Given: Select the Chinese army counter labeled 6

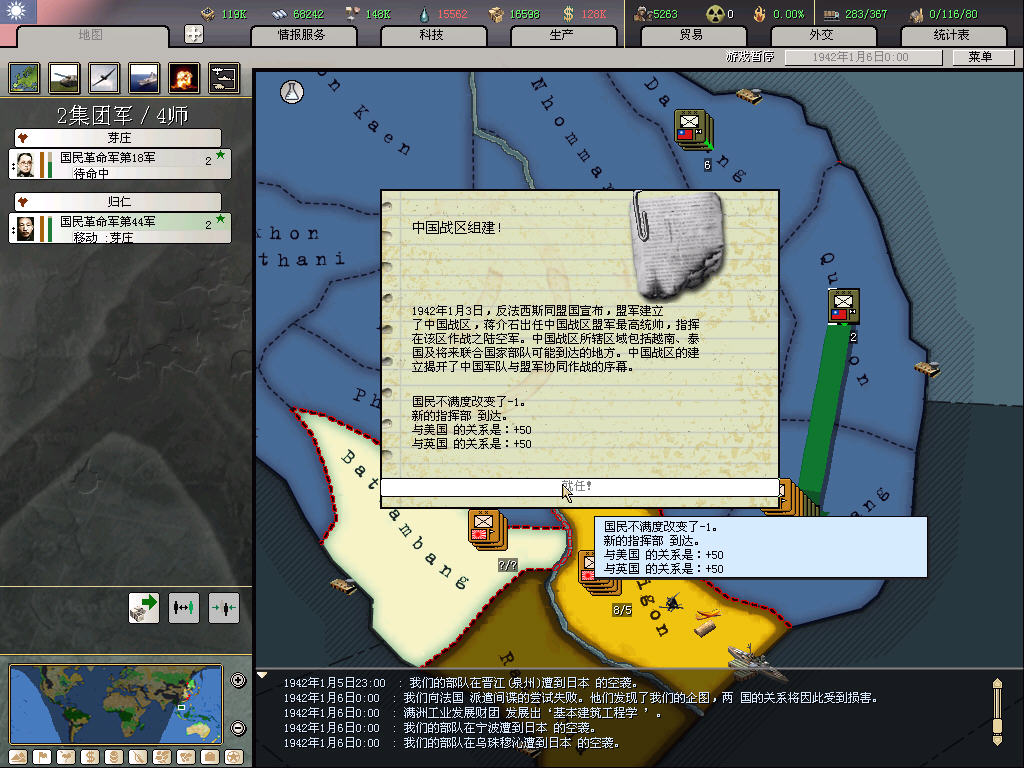Looking at the screenshot, I should point(693,129).
